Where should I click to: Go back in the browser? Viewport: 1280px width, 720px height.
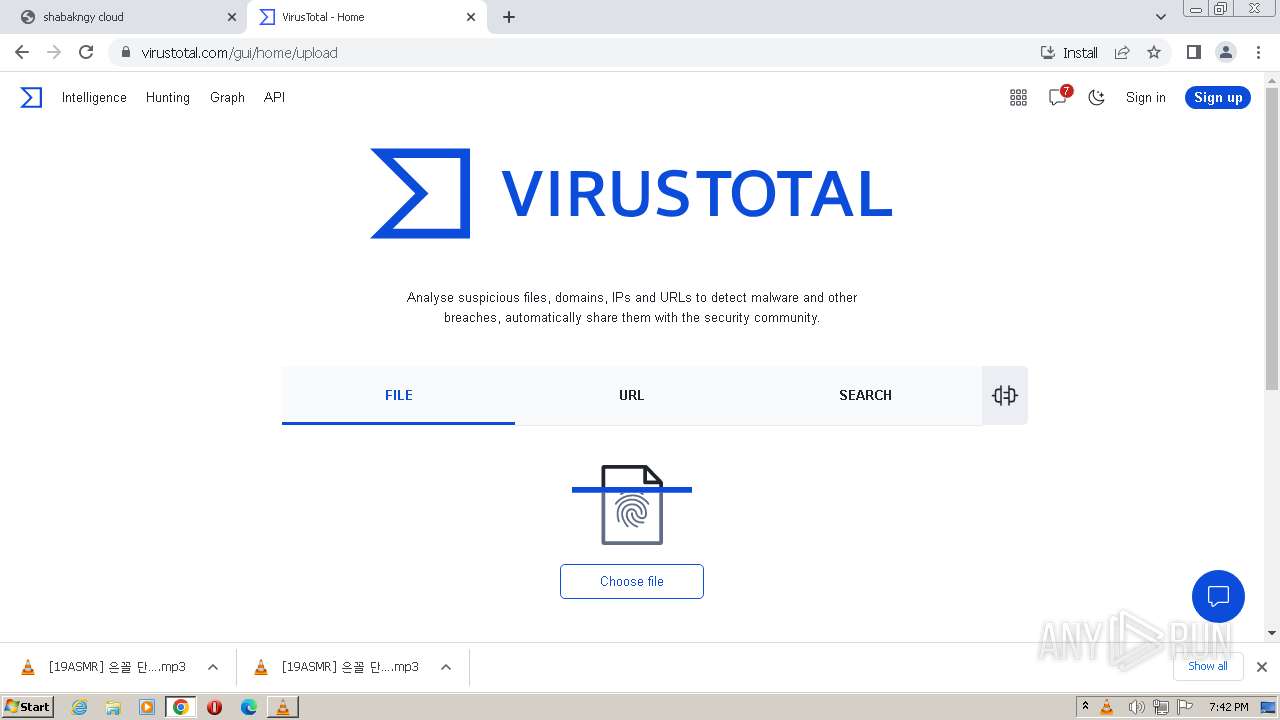22,52
